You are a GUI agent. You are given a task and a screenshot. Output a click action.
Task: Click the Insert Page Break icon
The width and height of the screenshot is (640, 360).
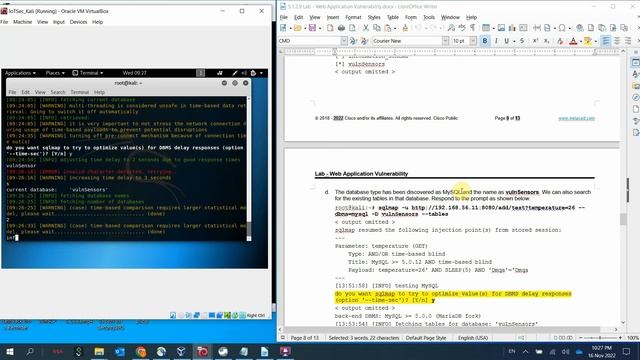pos(537,28)
